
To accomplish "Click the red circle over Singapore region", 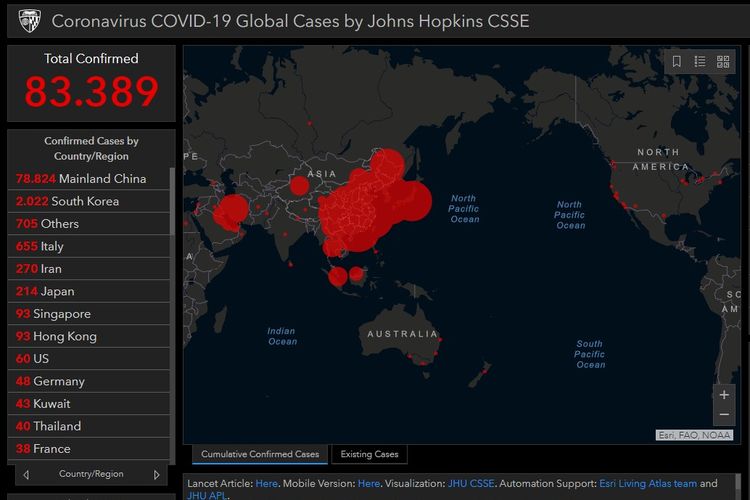I will click(x=338, y=276).
